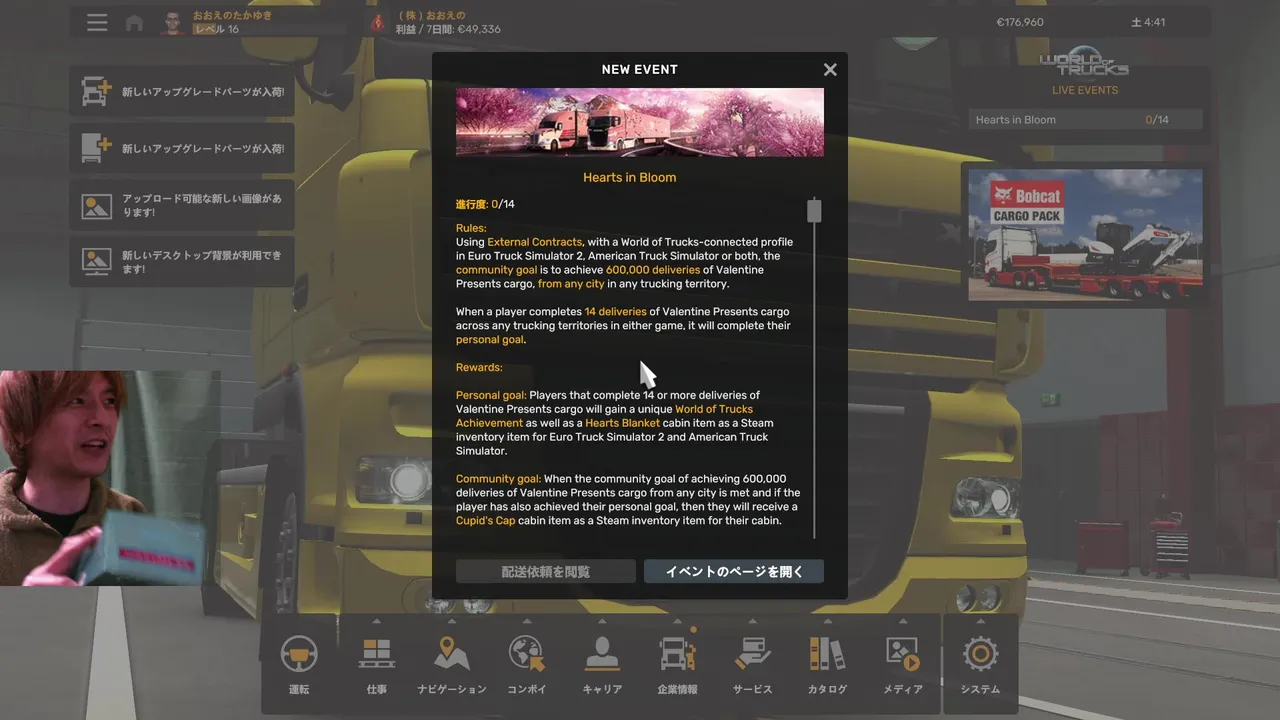
Task: Click the Hearts in Bloom title text
Action: tap(630, 177)
